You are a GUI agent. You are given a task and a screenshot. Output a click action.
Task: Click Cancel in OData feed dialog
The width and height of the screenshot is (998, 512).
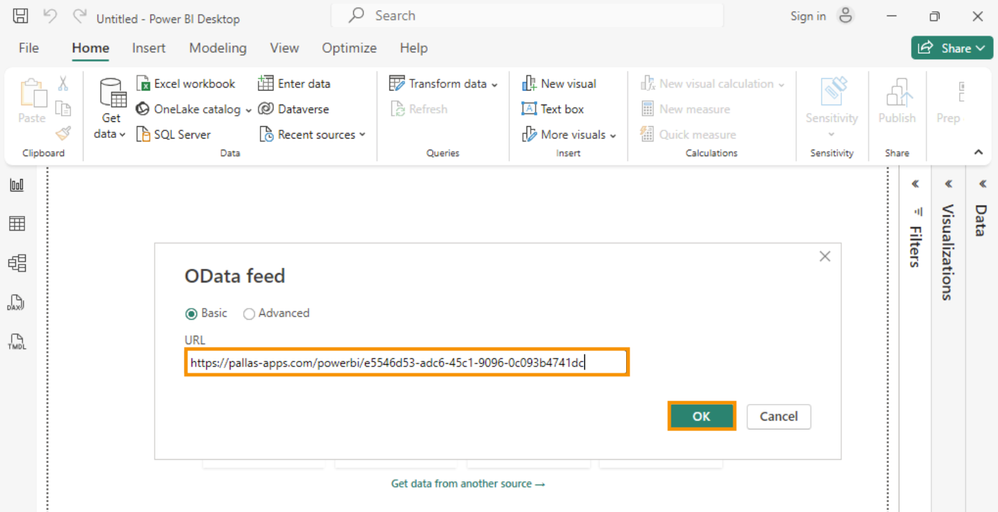(x=779, y=416)
